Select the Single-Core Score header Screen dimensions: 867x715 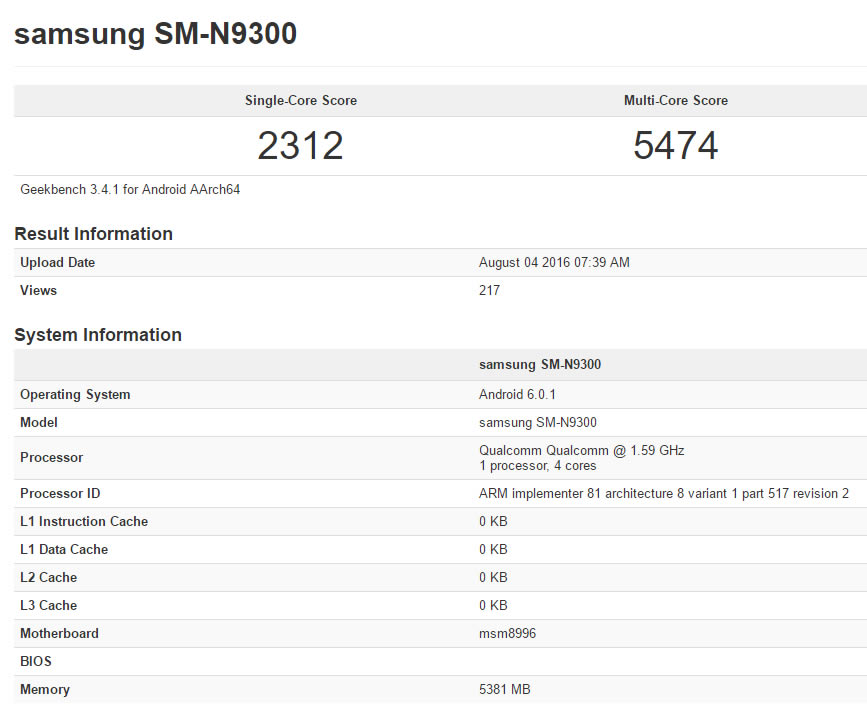tap(300, 101)
